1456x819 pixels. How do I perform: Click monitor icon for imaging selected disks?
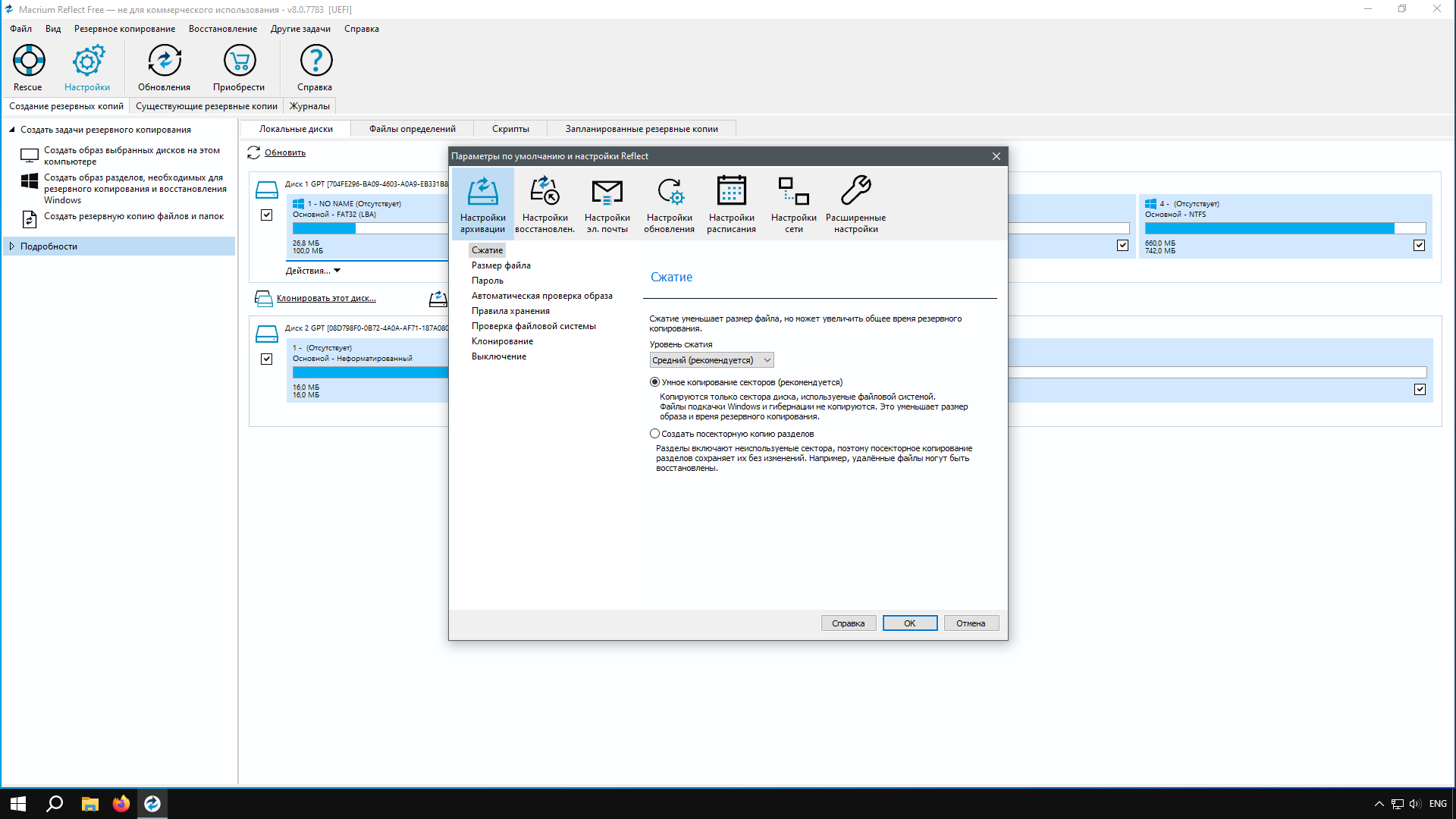[29, 155]
